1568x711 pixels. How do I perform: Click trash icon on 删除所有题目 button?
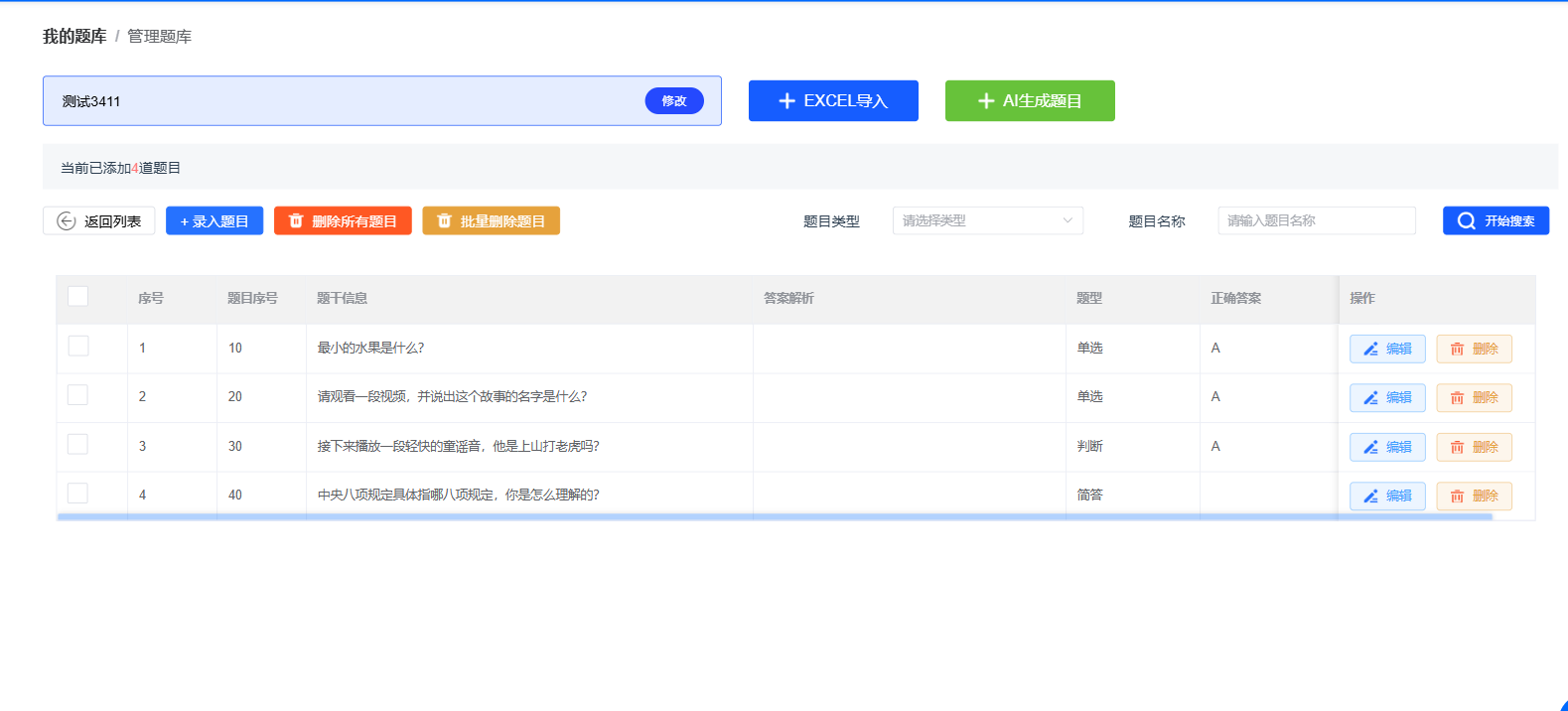click(296, 221)
